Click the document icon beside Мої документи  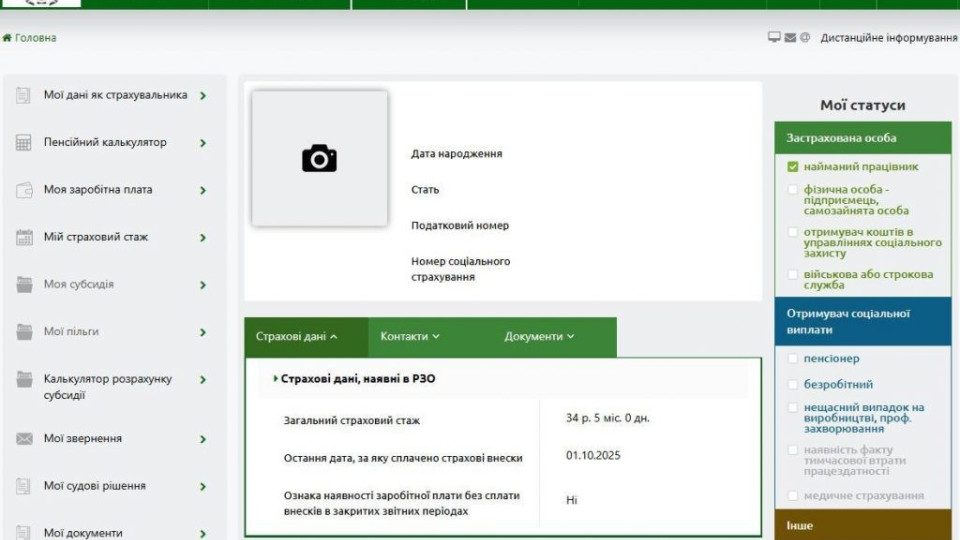[x=23, y=532]
